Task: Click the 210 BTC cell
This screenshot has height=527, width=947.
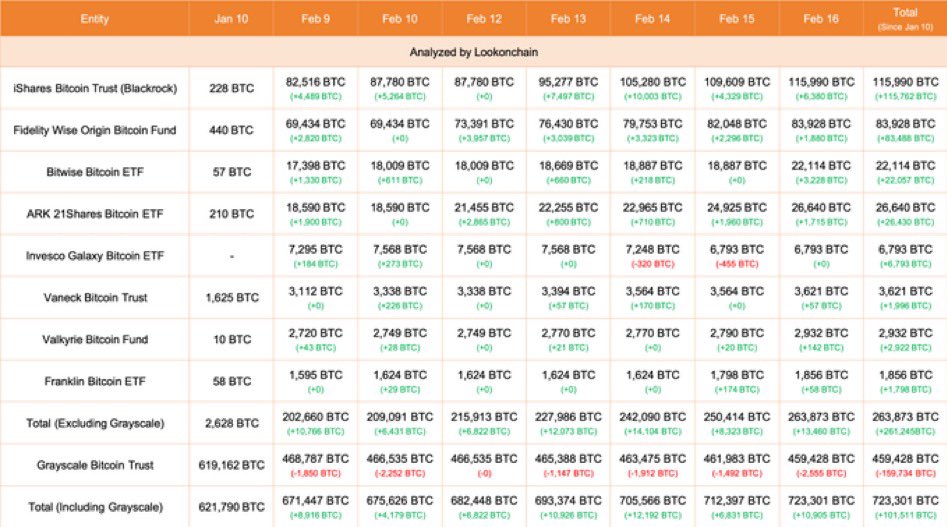Action: (x=231, y=214)
